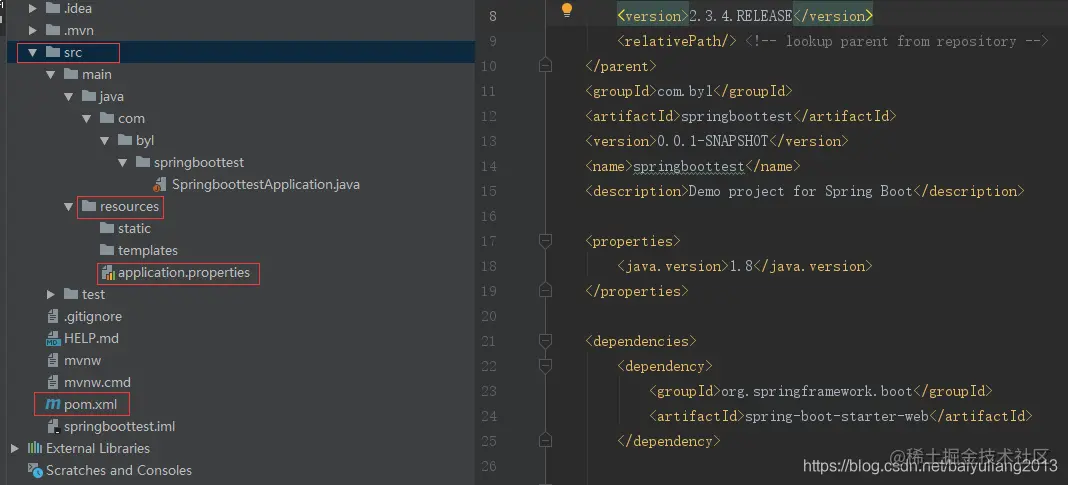Click 'Demo project for Spring Boot' description

tap(800, 191)
